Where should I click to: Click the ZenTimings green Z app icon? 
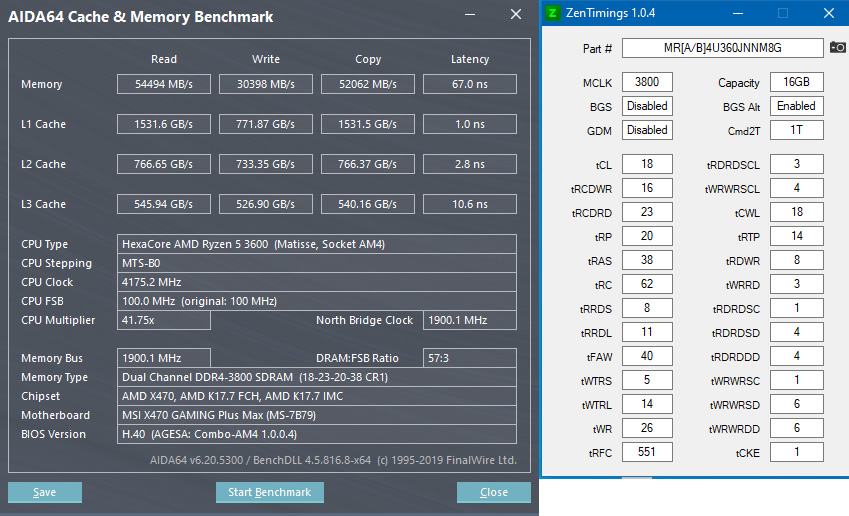click(553, 13)
